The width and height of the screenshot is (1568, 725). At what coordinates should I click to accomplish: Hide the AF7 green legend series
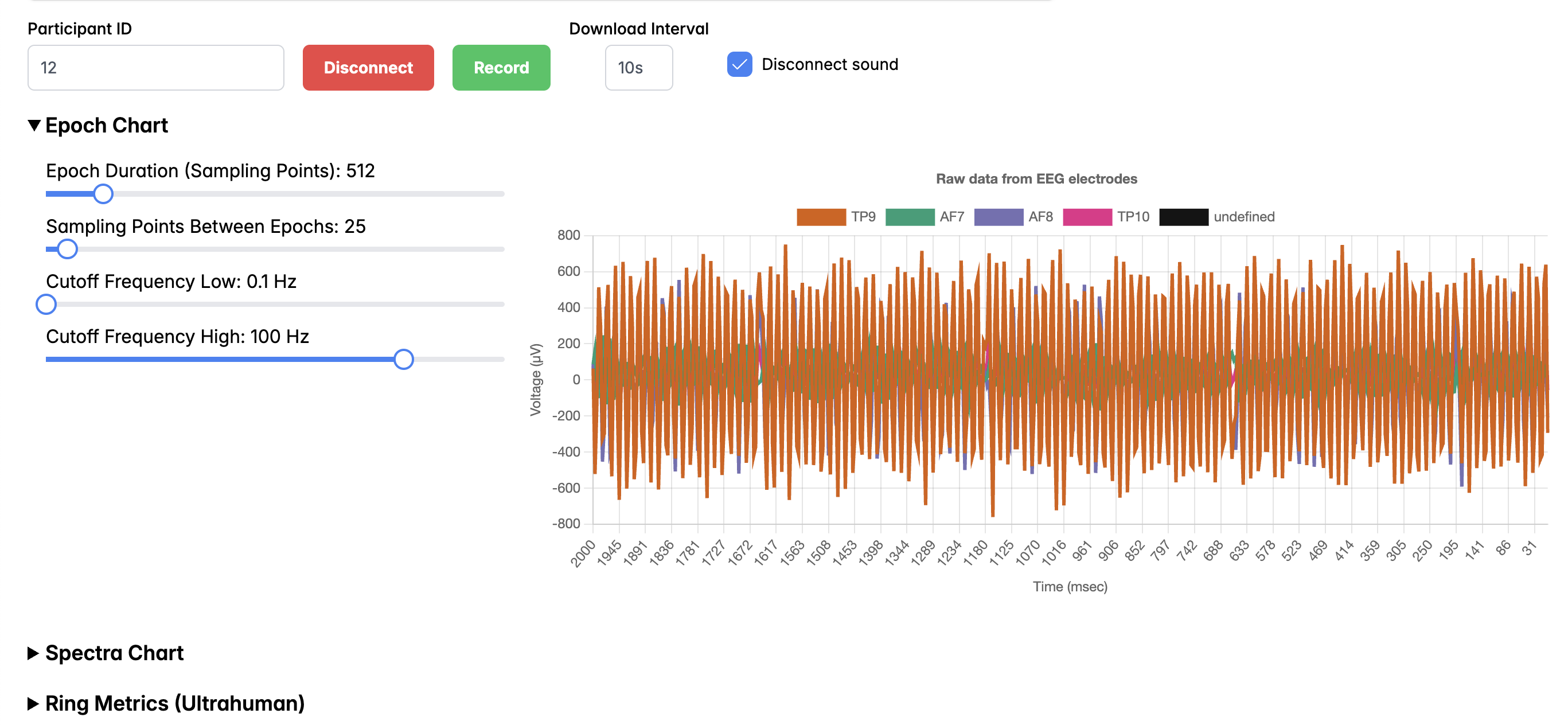(x=910, y=217)
